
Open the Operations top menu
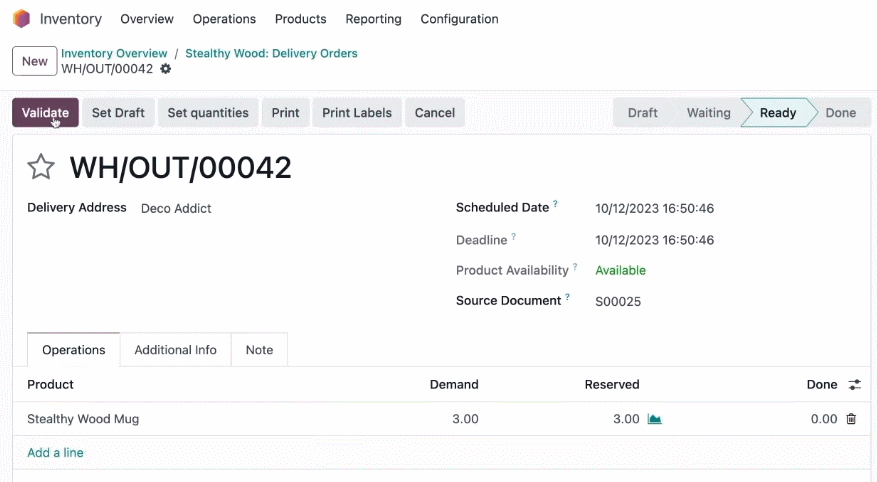pyautogui.click(x=224, y=19)
